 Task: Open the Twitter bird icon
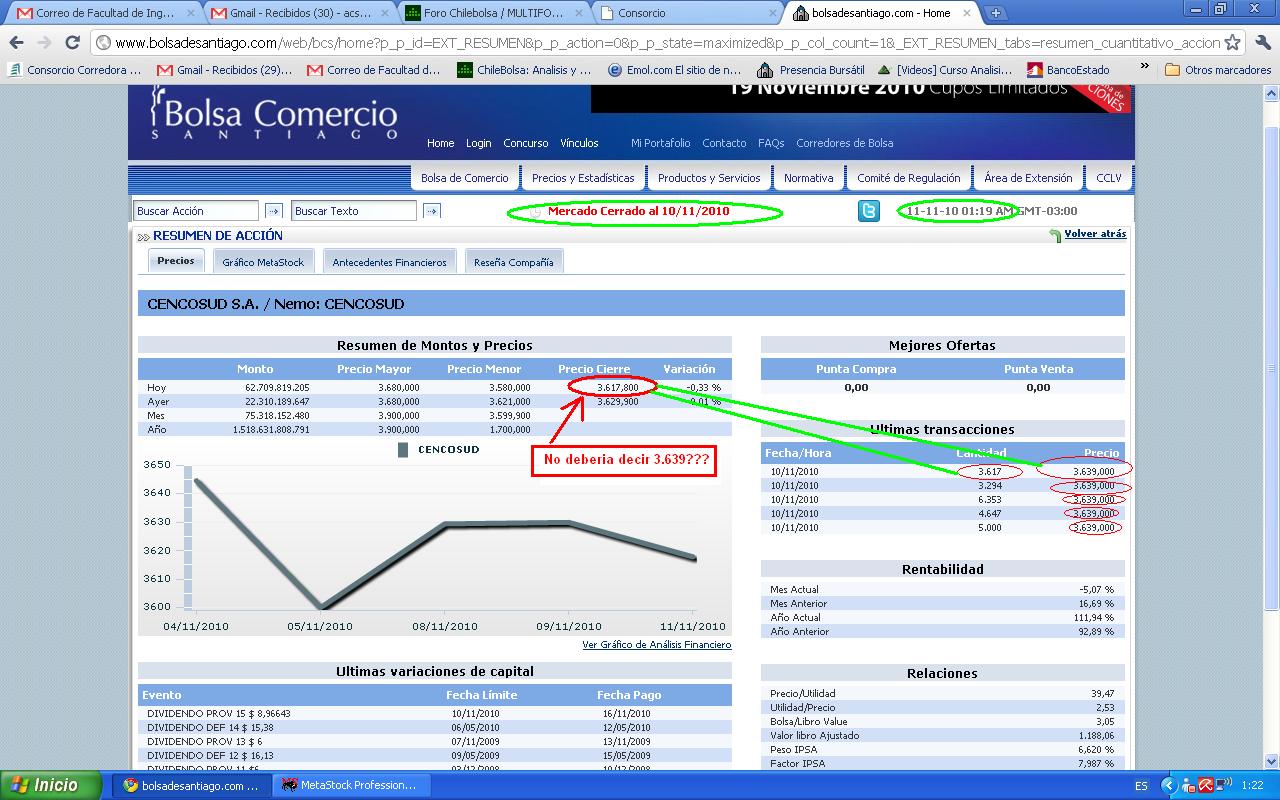869,211
